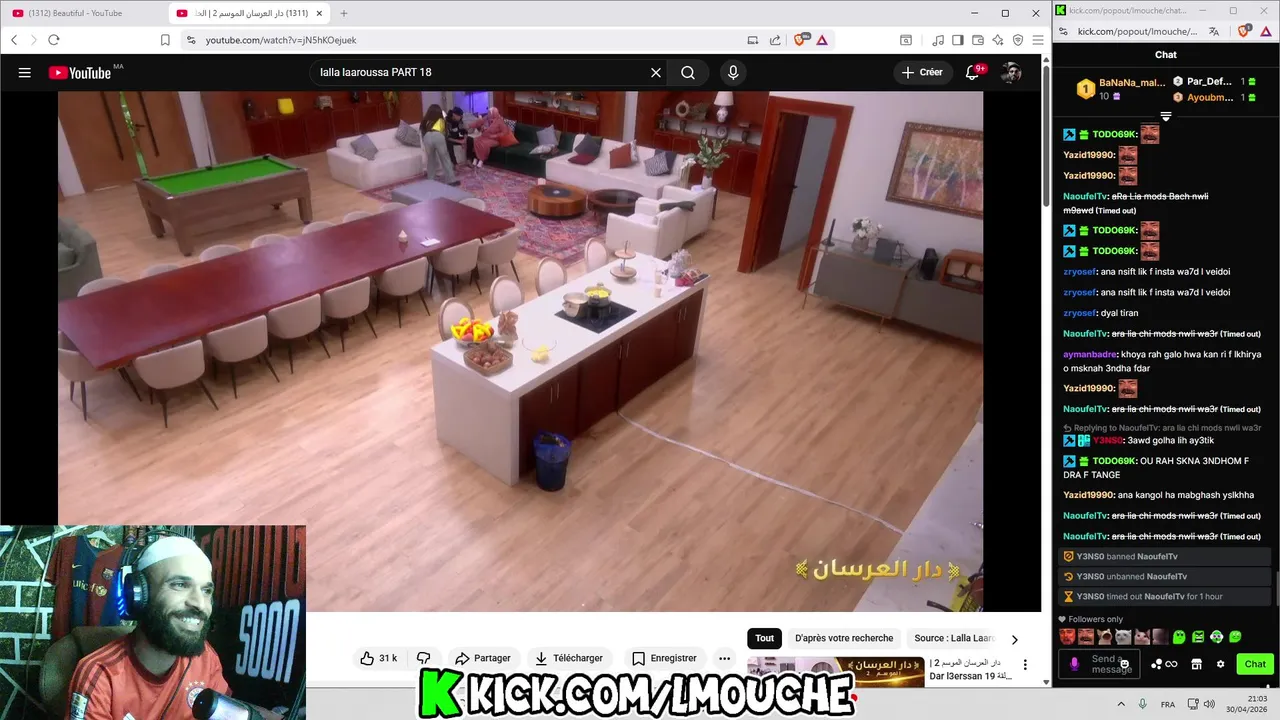Image resolution: width=1280 pixels, height=720 pixels.
Task: Open the channel points infinity icon
Action: point(1165,664)
